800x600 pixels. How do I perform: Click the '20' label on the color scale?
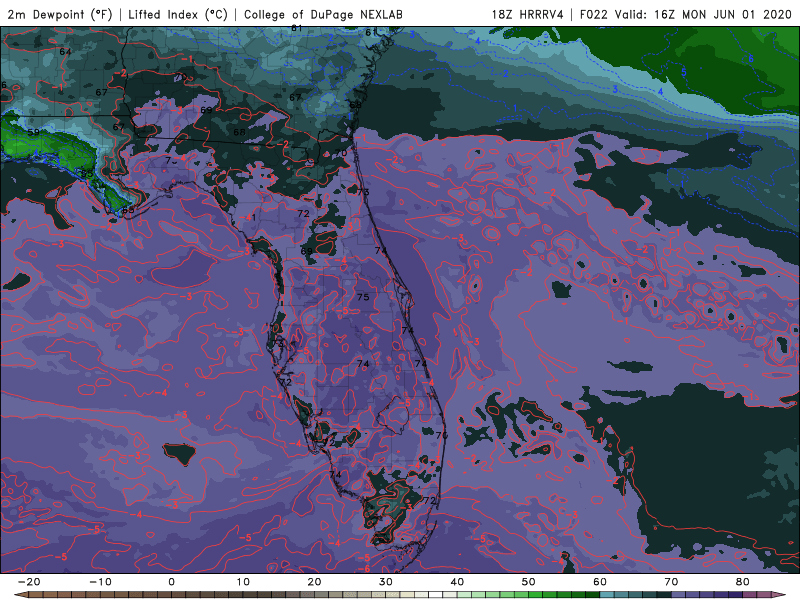tap(314, 582)
